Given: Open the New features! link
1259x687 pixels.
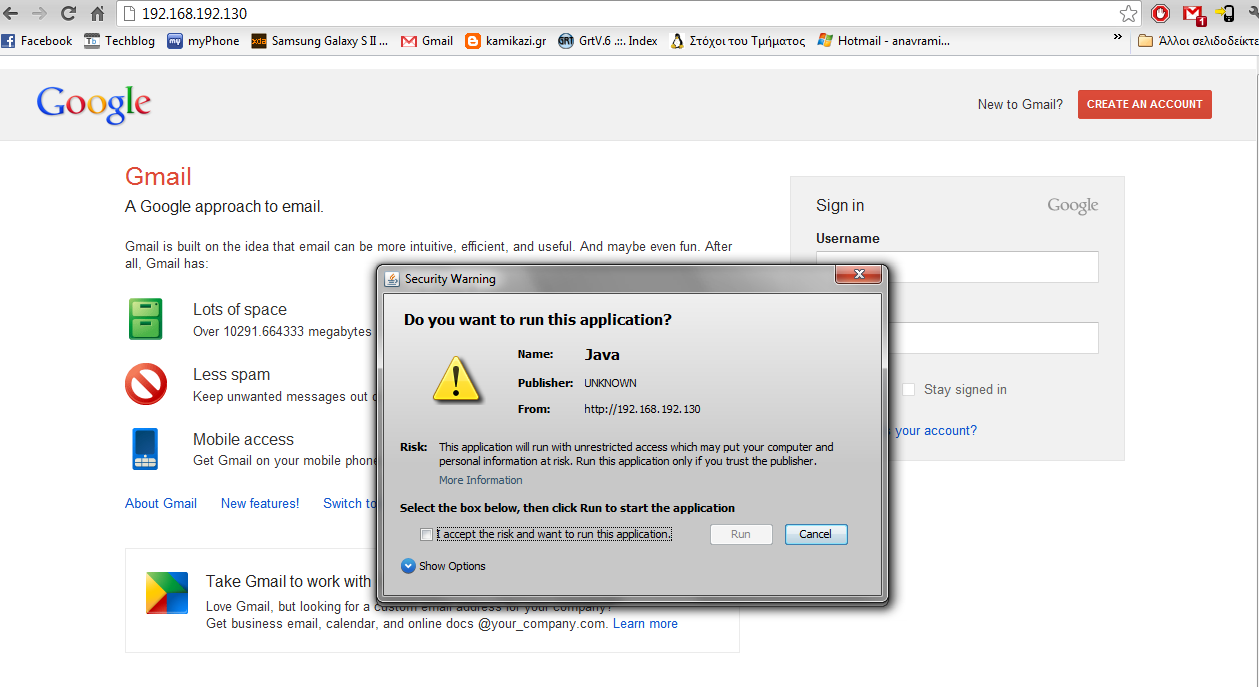Looking at the screenshot, I should pyautogui.click(x=260, y=503).
